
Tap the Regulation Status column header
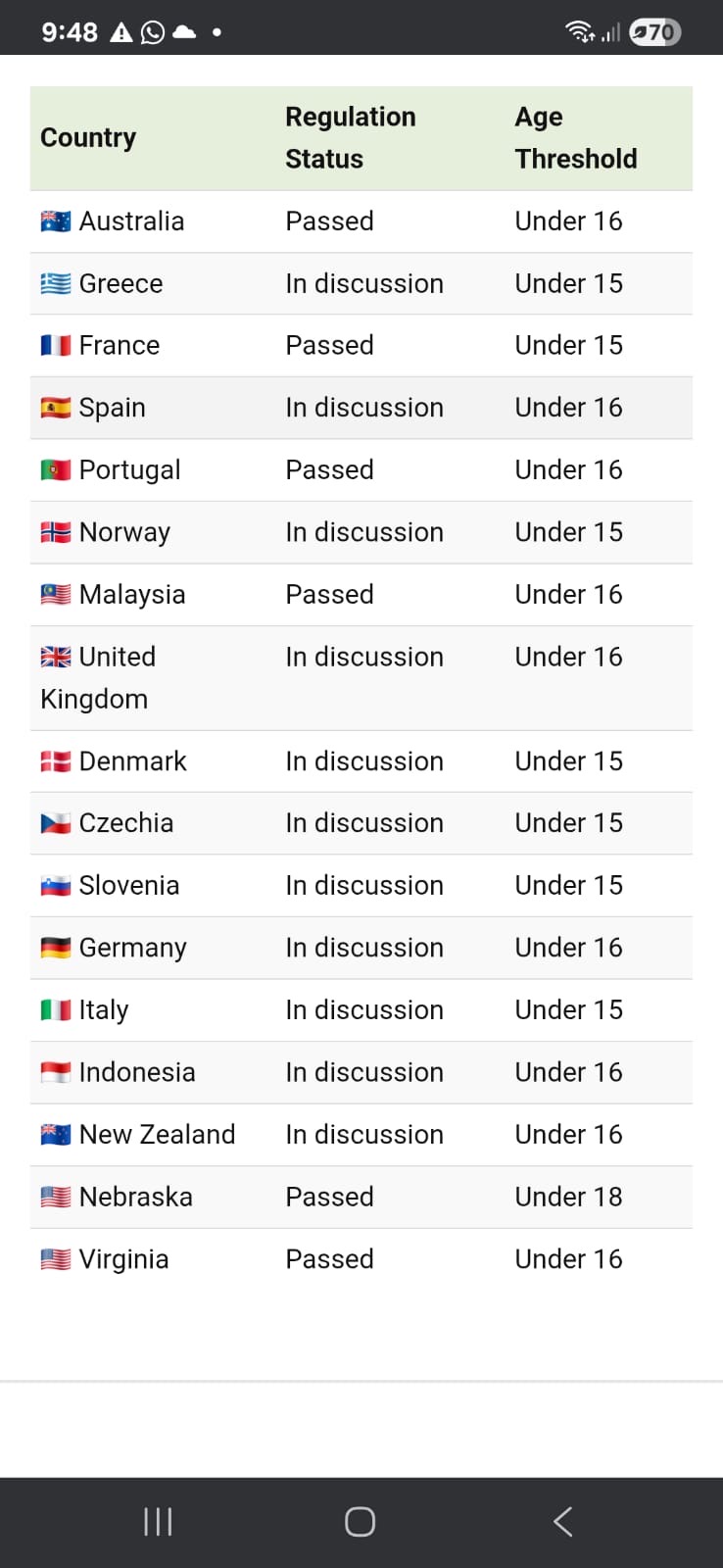[350, 138]
